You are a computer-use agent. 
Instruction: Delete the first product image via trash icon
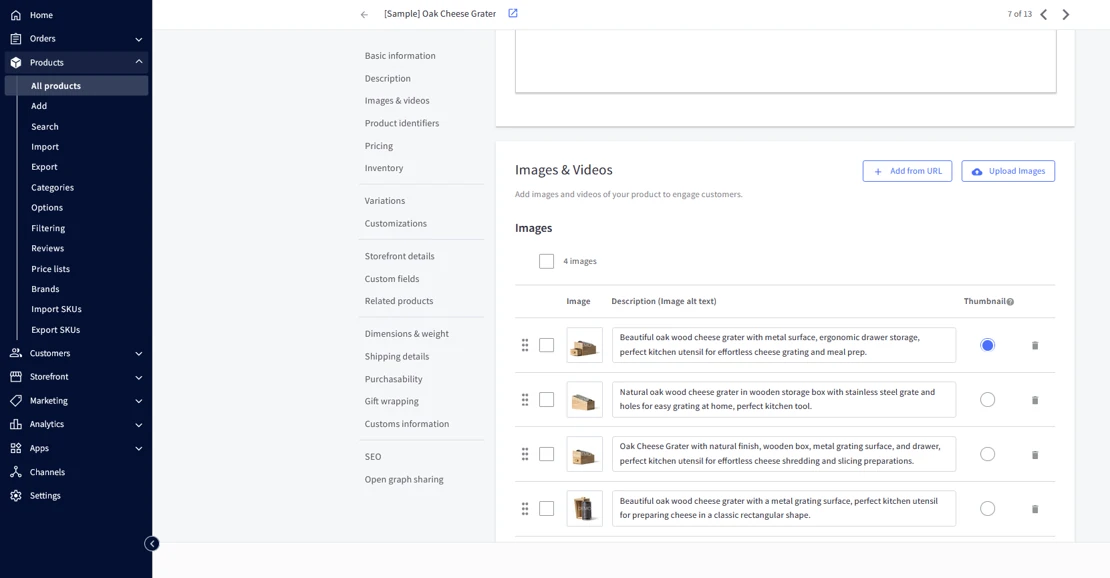click(x=1034, y=344)
